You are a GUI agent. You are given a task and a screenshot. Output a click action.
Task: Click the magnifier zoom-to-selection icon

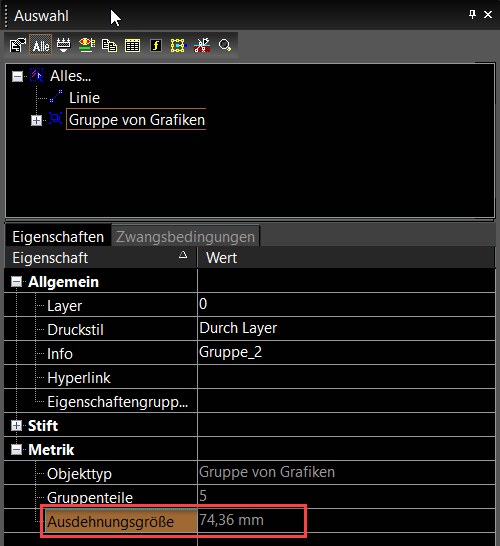tap(225, 45)
